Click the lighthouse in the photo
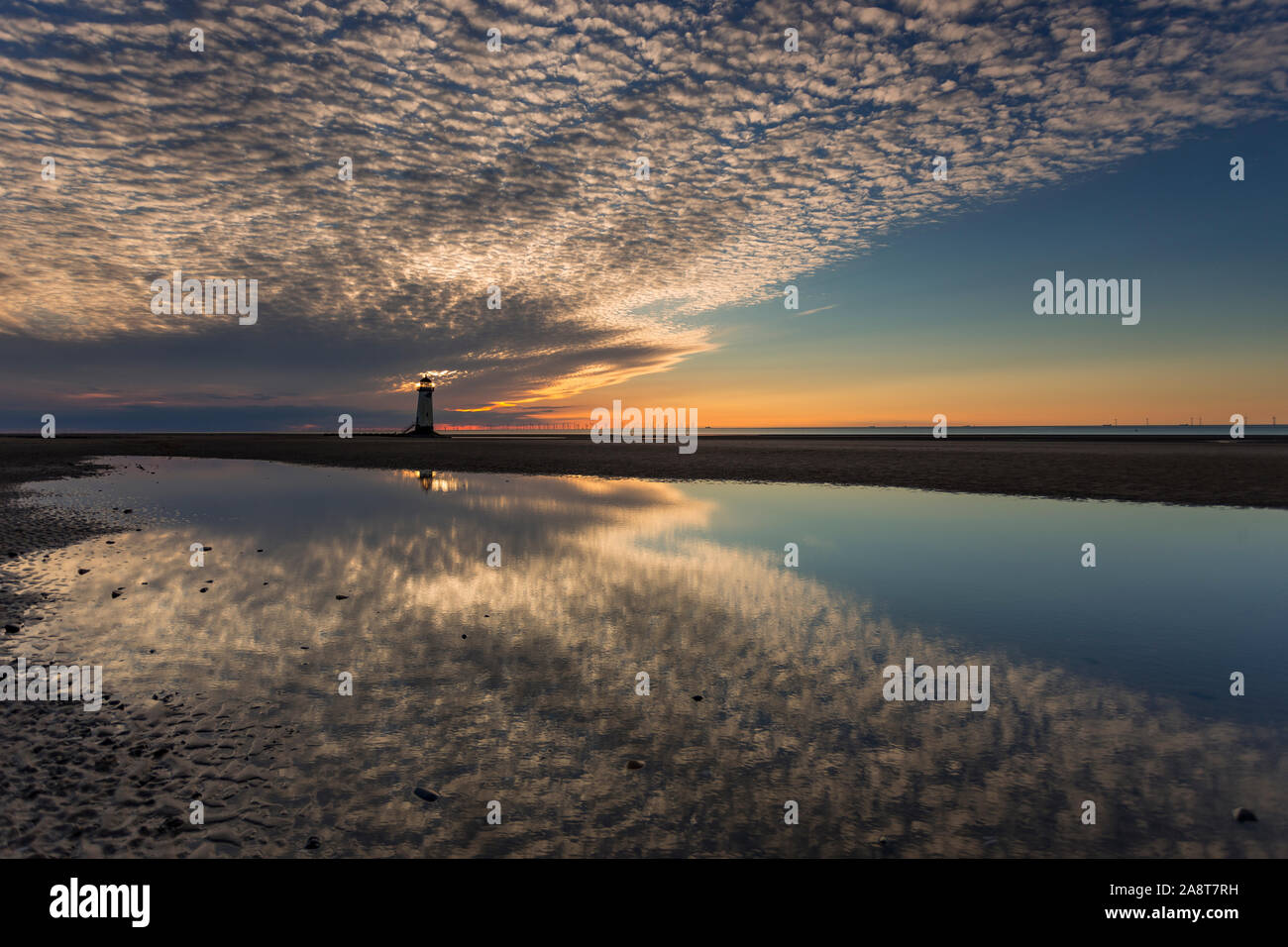The height and width of the screenshot is (947, 1288). pos(424,405)
